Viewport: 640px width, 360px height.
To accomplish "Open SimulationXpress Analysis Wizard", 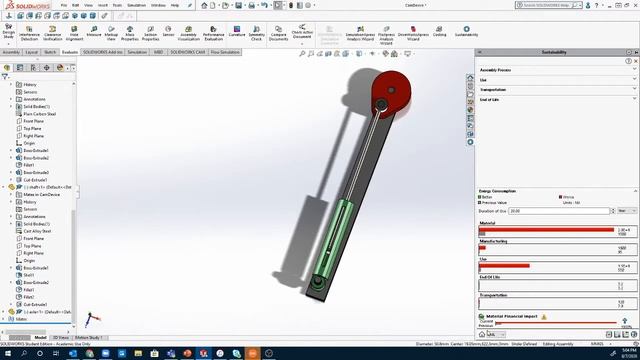I will pos(360,33).
